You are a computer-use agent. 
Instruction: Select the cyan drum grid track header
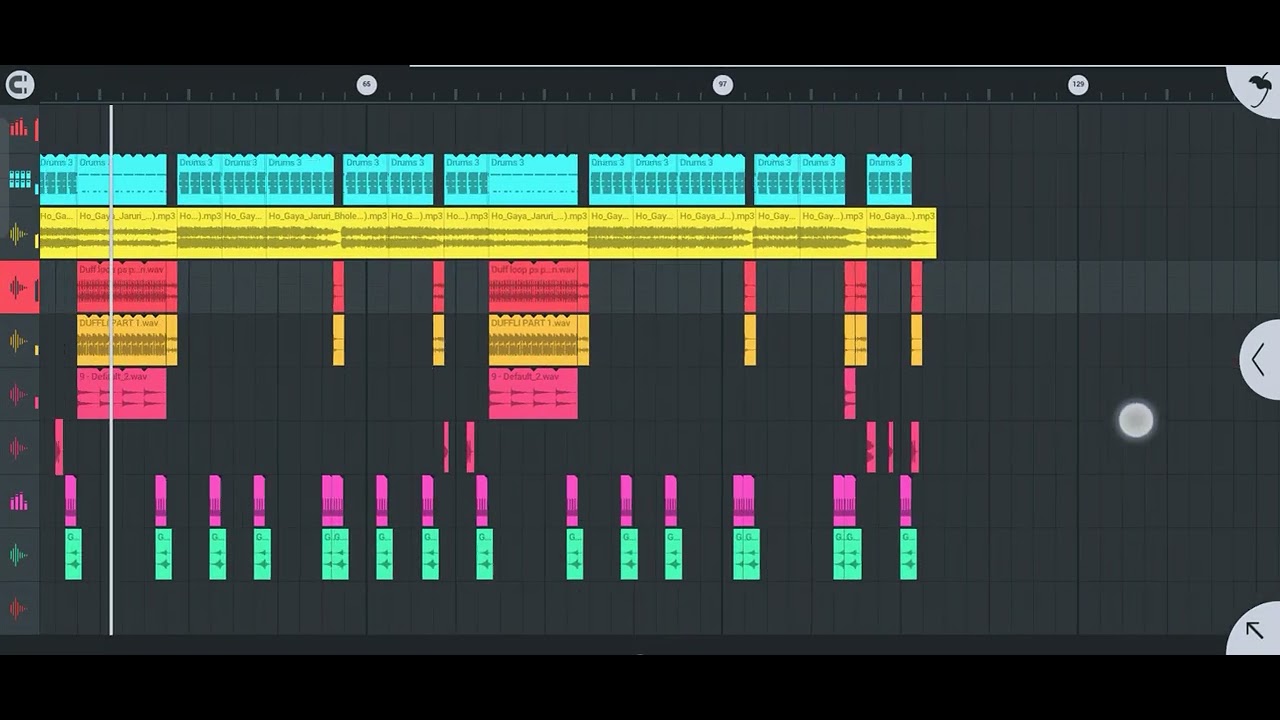click(x=19, y=180)
